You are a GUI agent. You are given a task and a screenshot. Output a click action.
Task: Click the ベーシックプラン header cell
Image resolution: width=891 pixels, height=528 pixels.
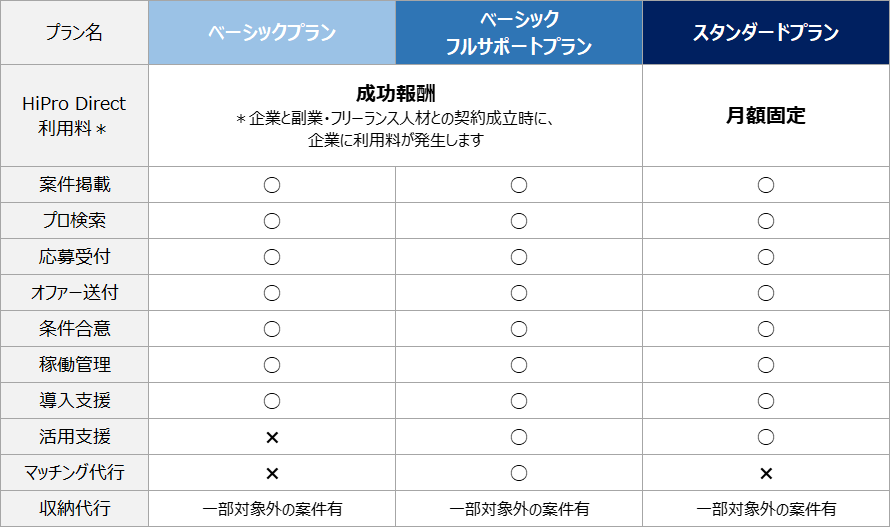[272, 33]
